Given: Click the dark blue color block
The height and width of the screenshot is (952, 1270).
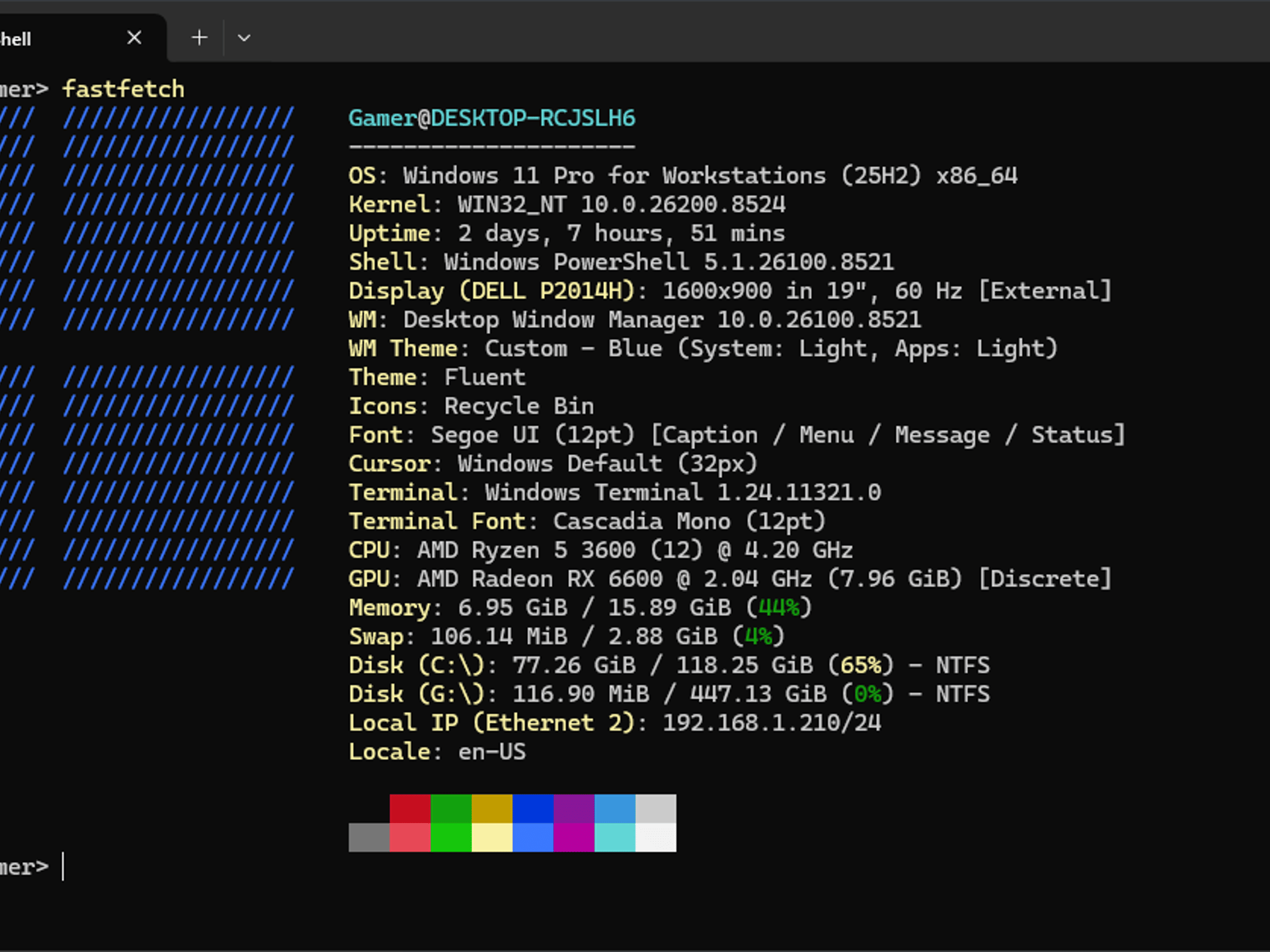Looking at the screenshot, I should click(x=533, y=809).
